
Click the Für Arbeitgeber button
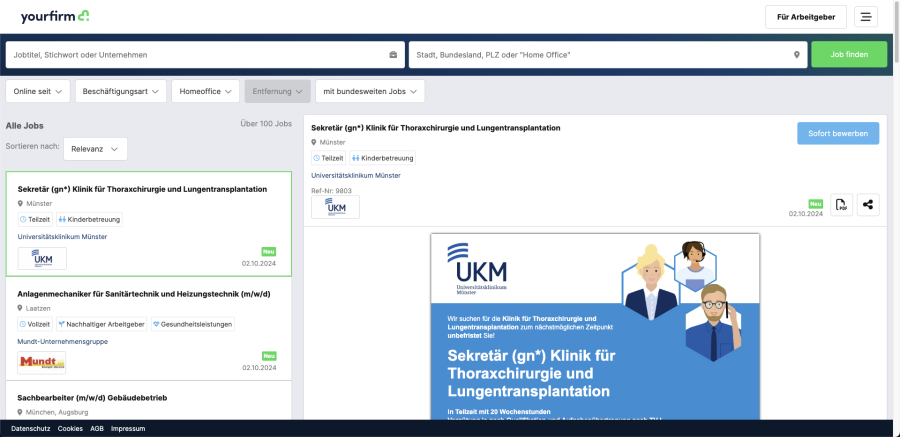[805, 17]
